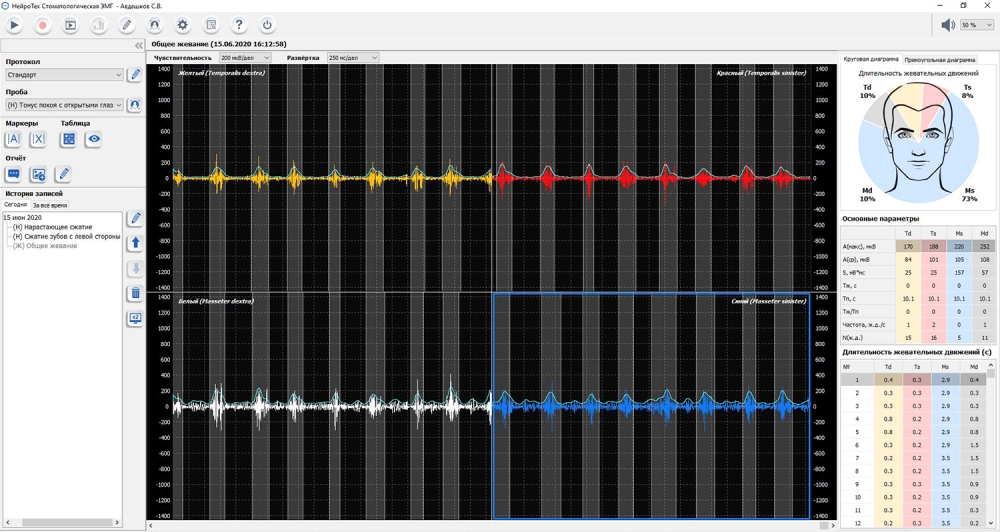Image resolution: width=1000 pixels, height=532 pixels.
Task: Click the marker X icon under Маркеры
Action: coord(38,140)
